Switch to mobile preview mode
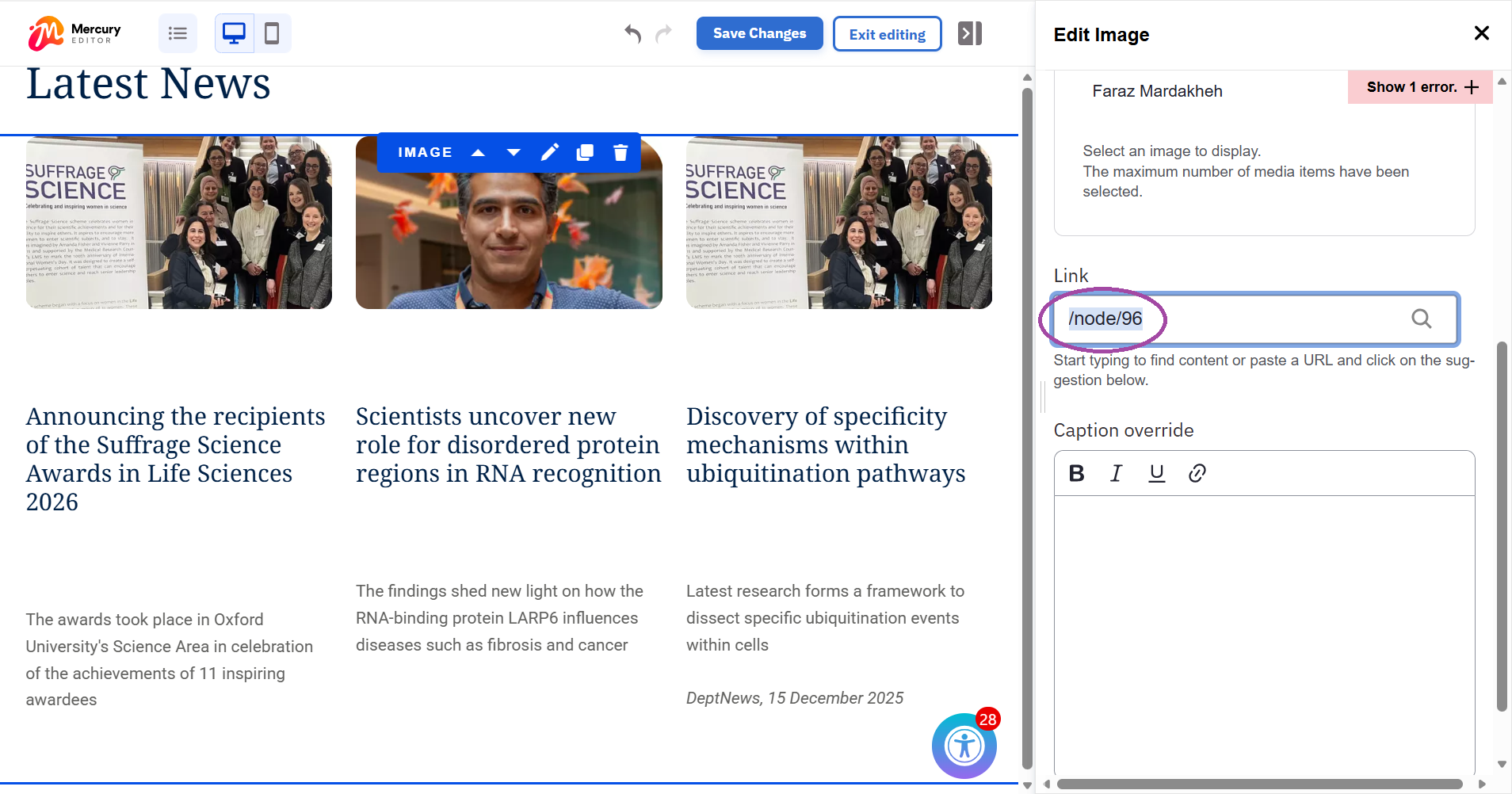 click(x=272, y=33)
